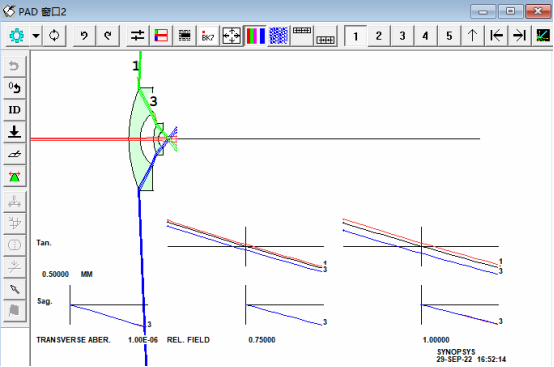554x367 pixels.
Task: Open the sliders adjustment icon
Action: click(137, 36)
